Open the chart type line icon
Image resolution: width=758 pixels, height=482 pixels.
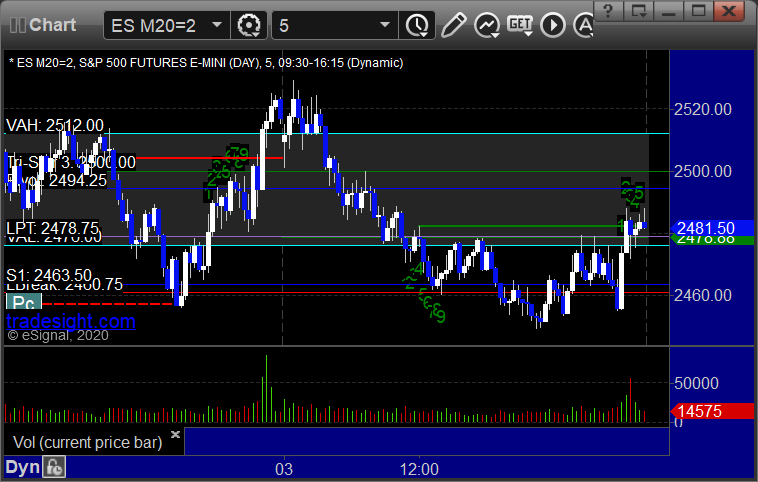tap(486, 25)
